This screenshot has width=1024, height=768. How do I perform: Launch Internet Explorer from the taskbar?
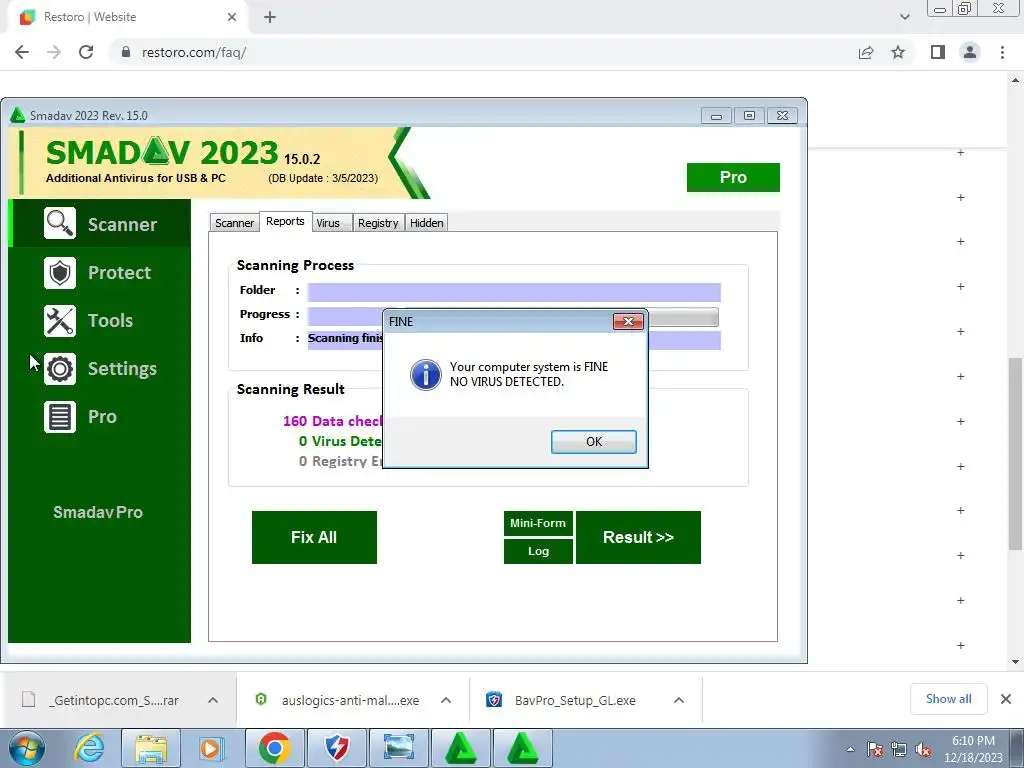(89, 748)
